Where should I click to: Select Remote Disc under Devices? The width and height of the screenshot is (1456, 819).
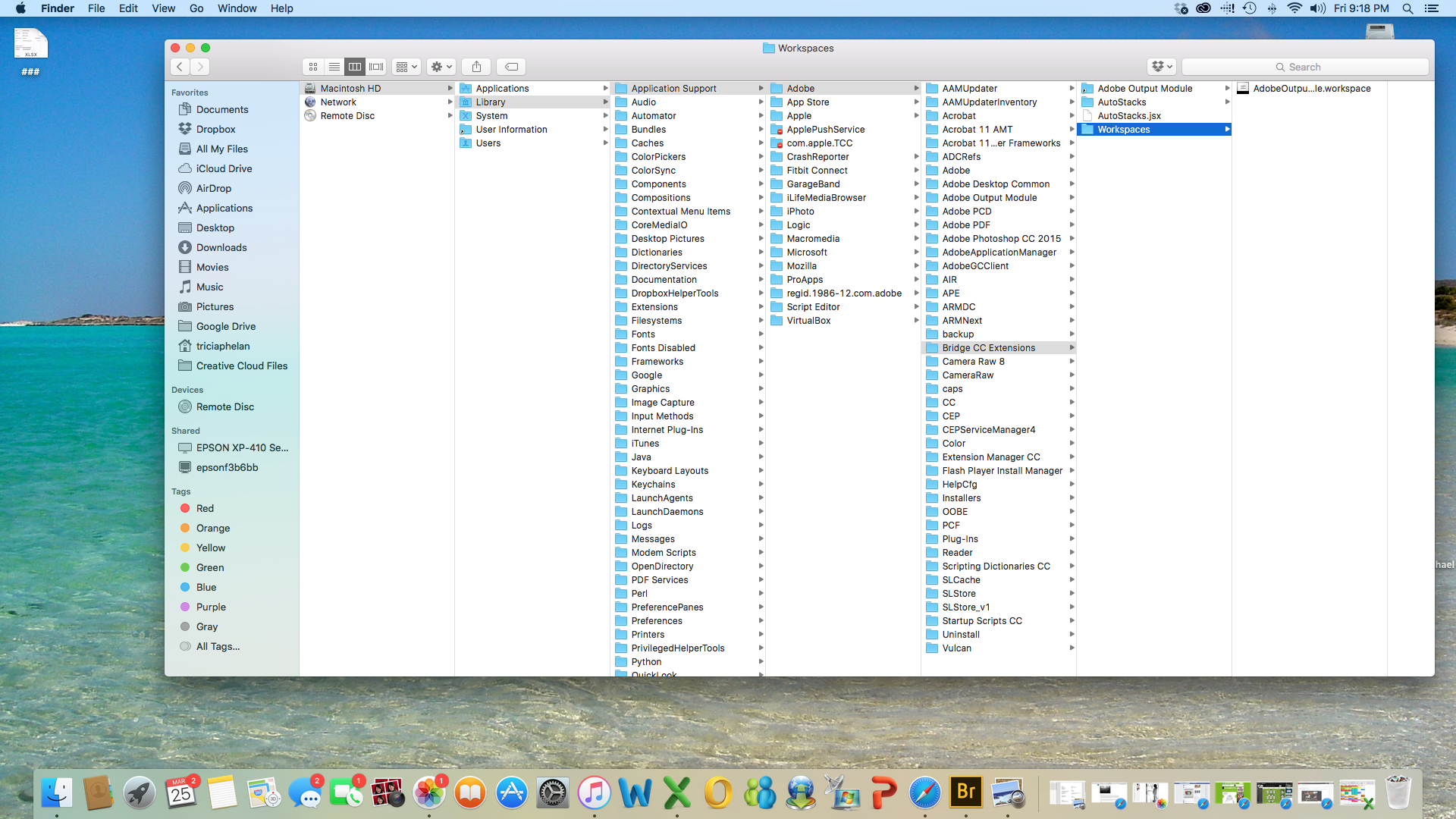click(224, 406)
